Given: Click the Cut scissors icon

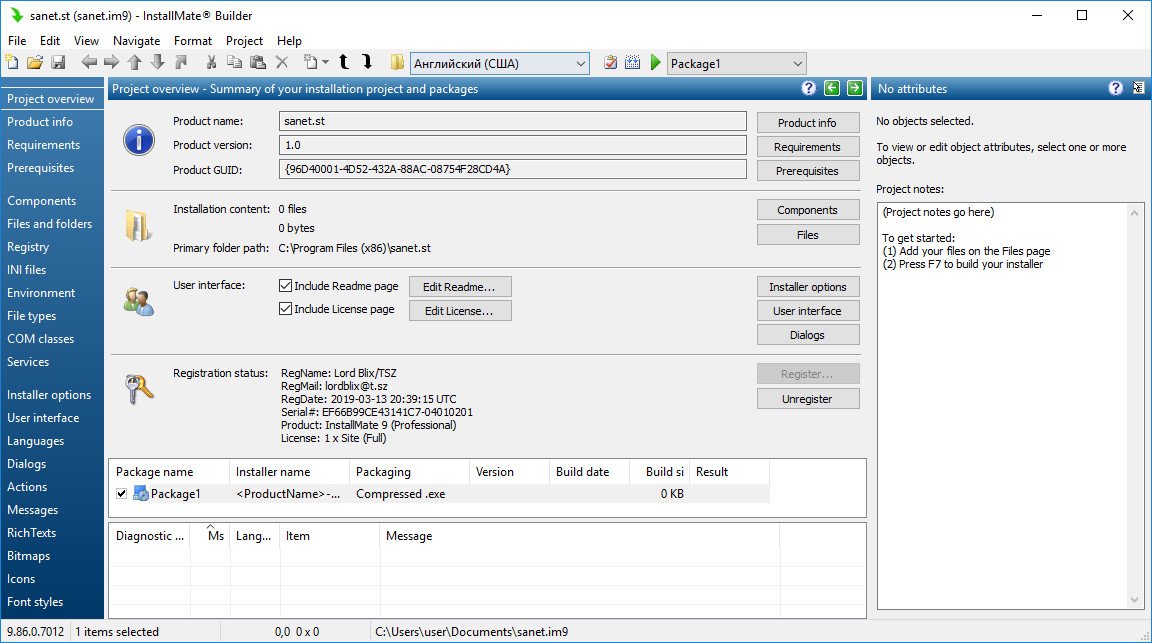Looking at the screenshot, I should [212, 62].
